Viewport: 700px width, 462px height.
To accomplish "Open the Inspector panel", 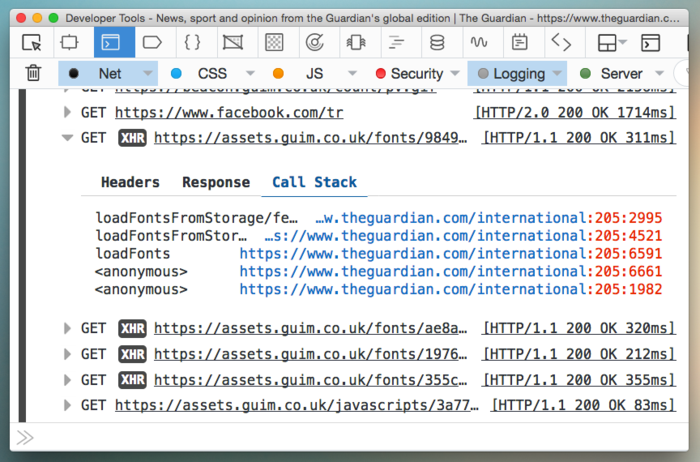I will 70,42.
